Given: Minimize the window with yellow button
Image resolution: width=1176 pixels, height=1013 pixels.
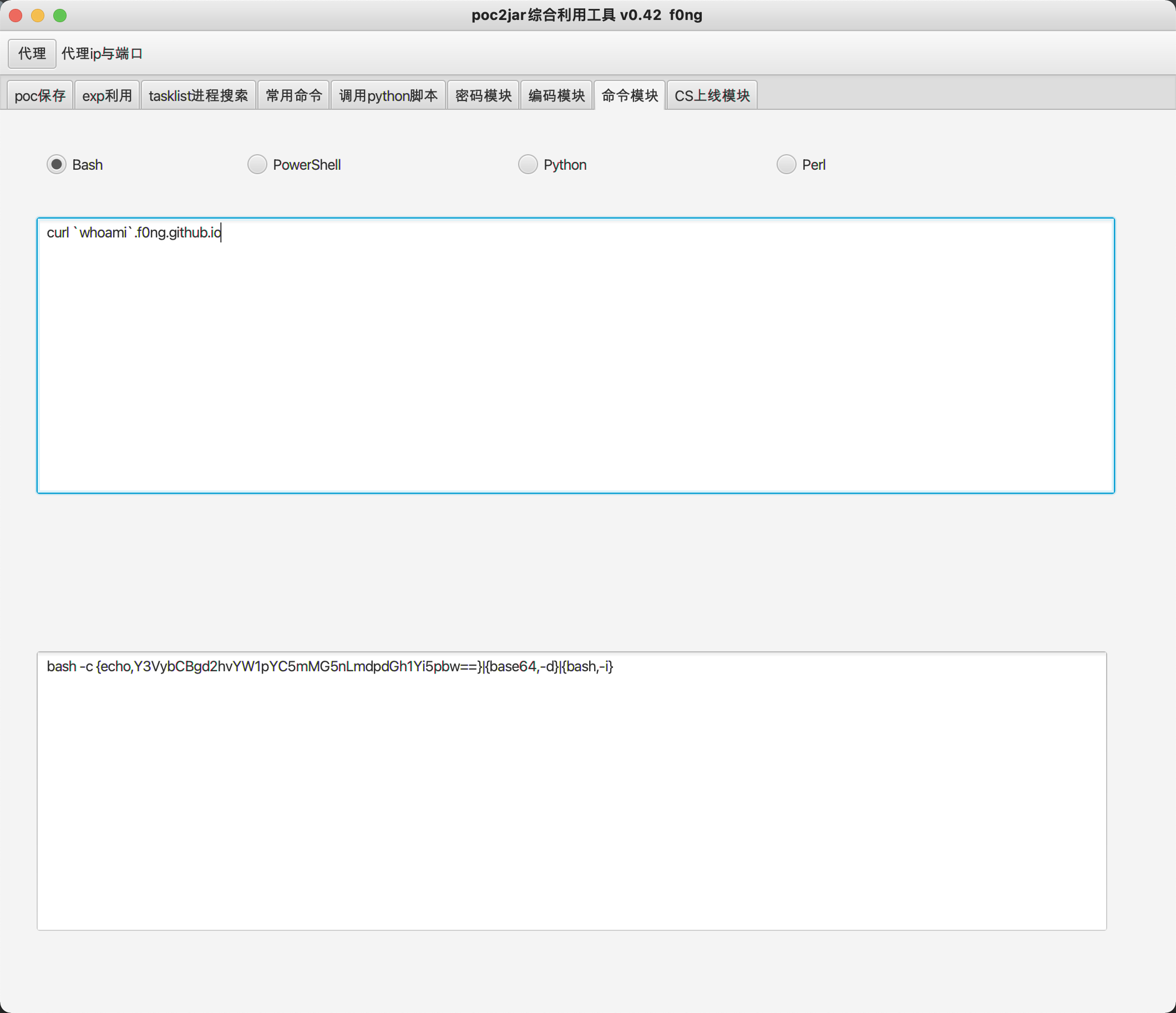Looking at the screenshot, I should coord(38,16).
